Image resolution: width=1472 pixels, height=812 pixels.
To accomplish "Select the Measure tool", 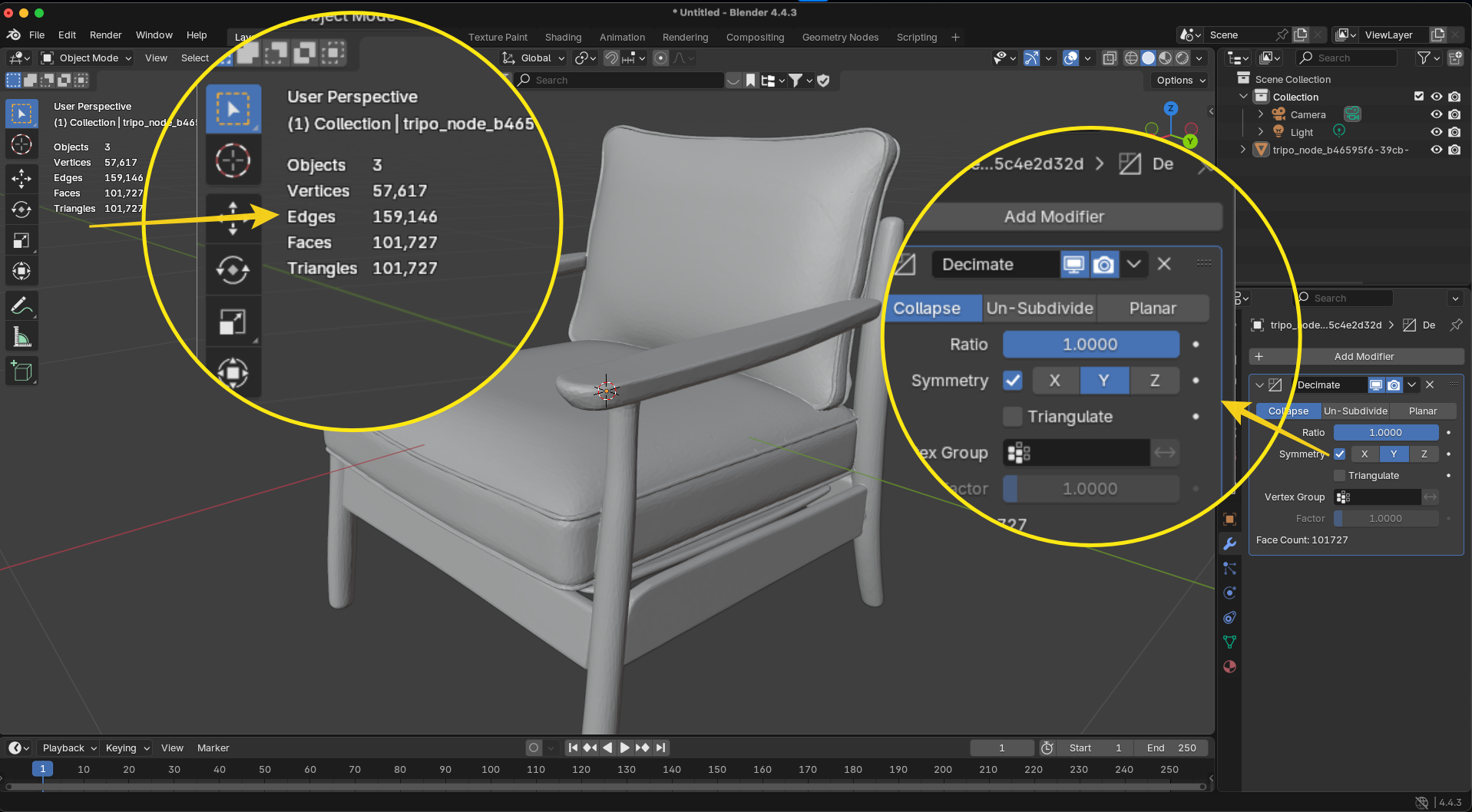I will coord(22,338).
